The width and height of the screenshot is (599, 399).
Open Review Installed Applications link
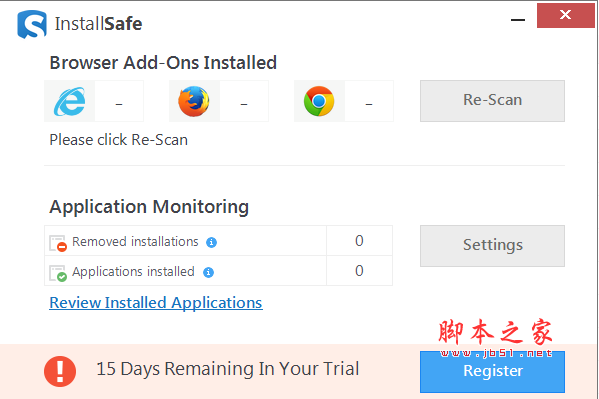tap(156, 303)
